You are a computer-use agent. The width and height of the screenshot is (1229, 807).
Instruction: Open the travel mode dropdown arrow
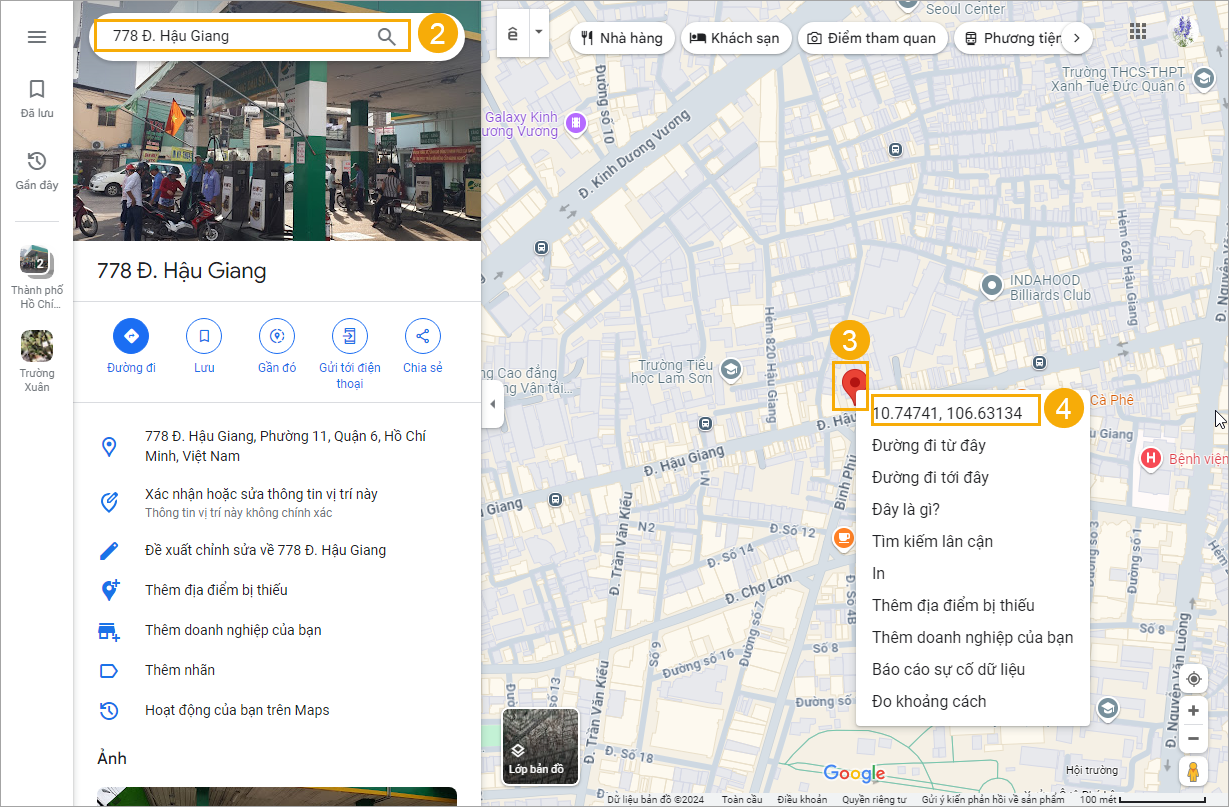coord(540,32)
